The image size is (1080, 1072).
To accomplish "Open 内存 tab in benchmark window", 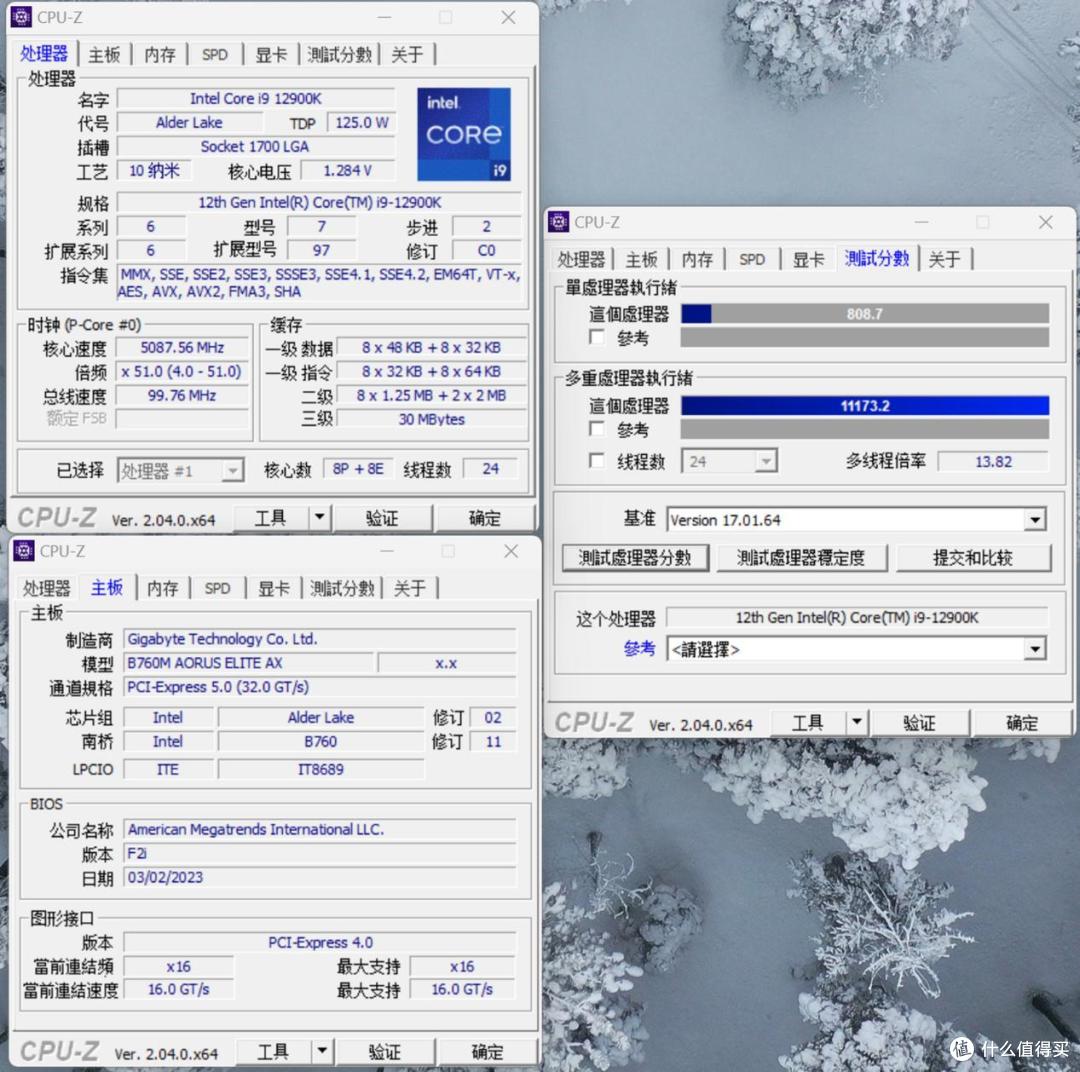I will [697, 260].
